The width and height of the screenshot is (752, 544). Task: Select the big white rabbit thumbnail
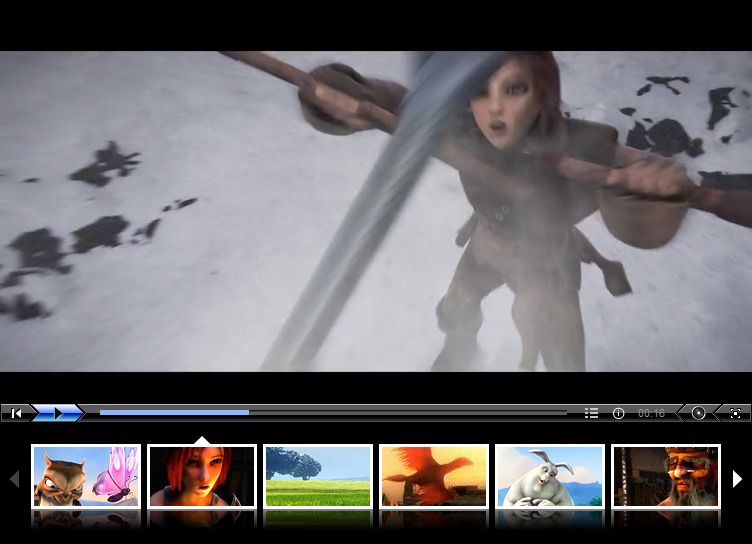pyautogui.click(x=550, y=476)
